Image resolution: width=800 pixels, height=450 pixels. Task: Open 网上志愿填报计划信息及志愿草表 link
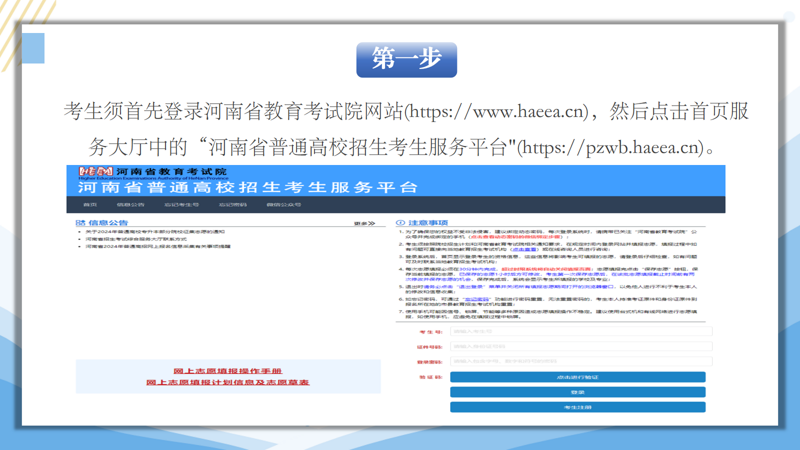(x=227, y=382)
